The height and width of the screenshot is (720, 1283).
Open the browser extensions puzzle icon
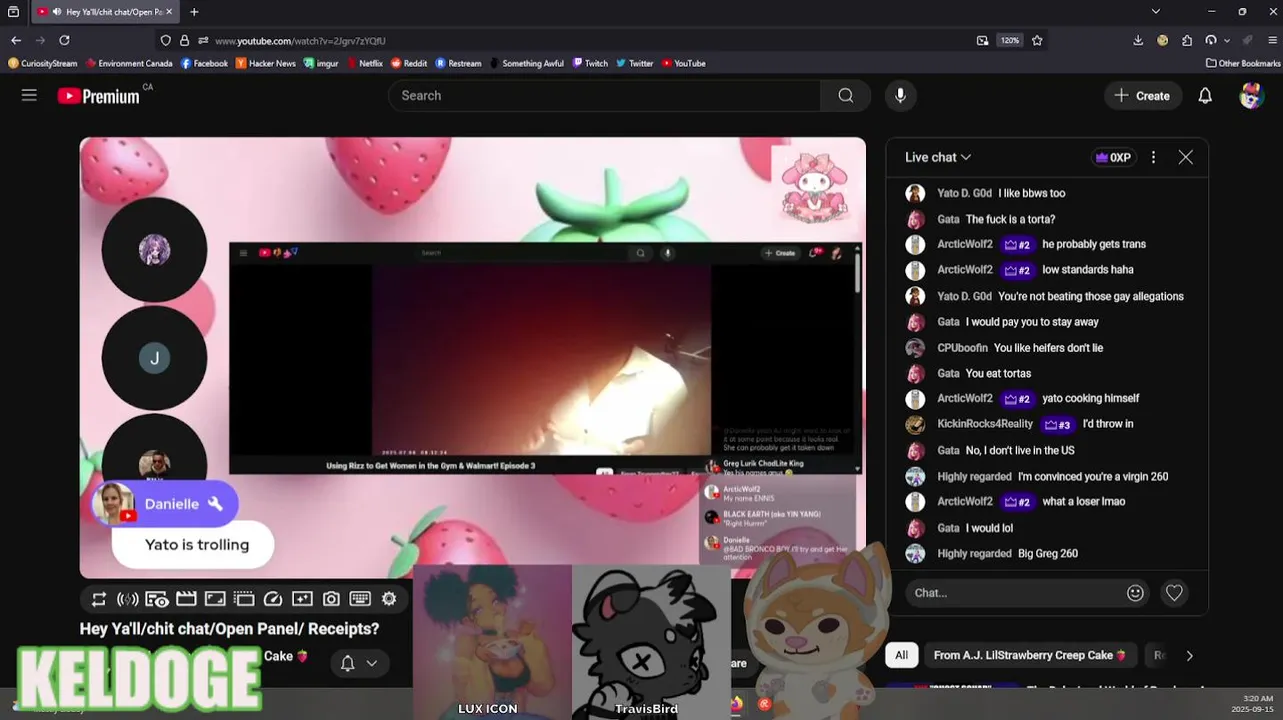(1187, 41)
